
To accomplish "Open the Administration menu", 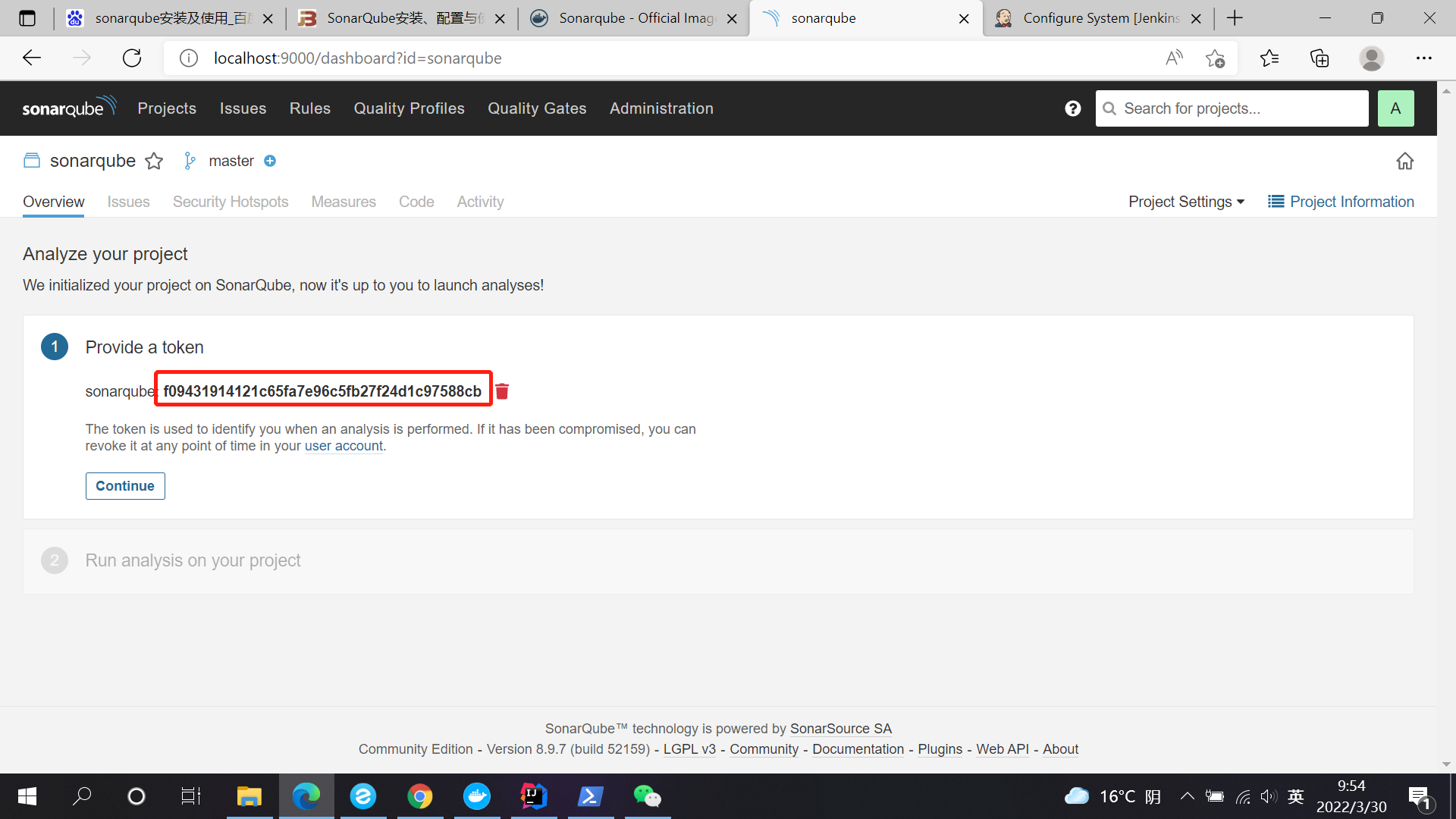I will [662, 108].
